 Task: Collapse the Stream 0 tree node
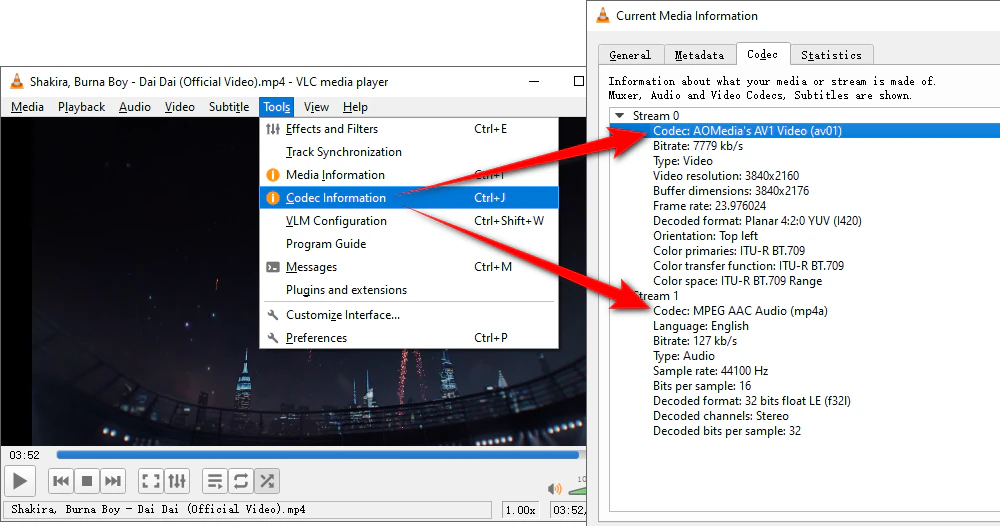click(619, 115)
